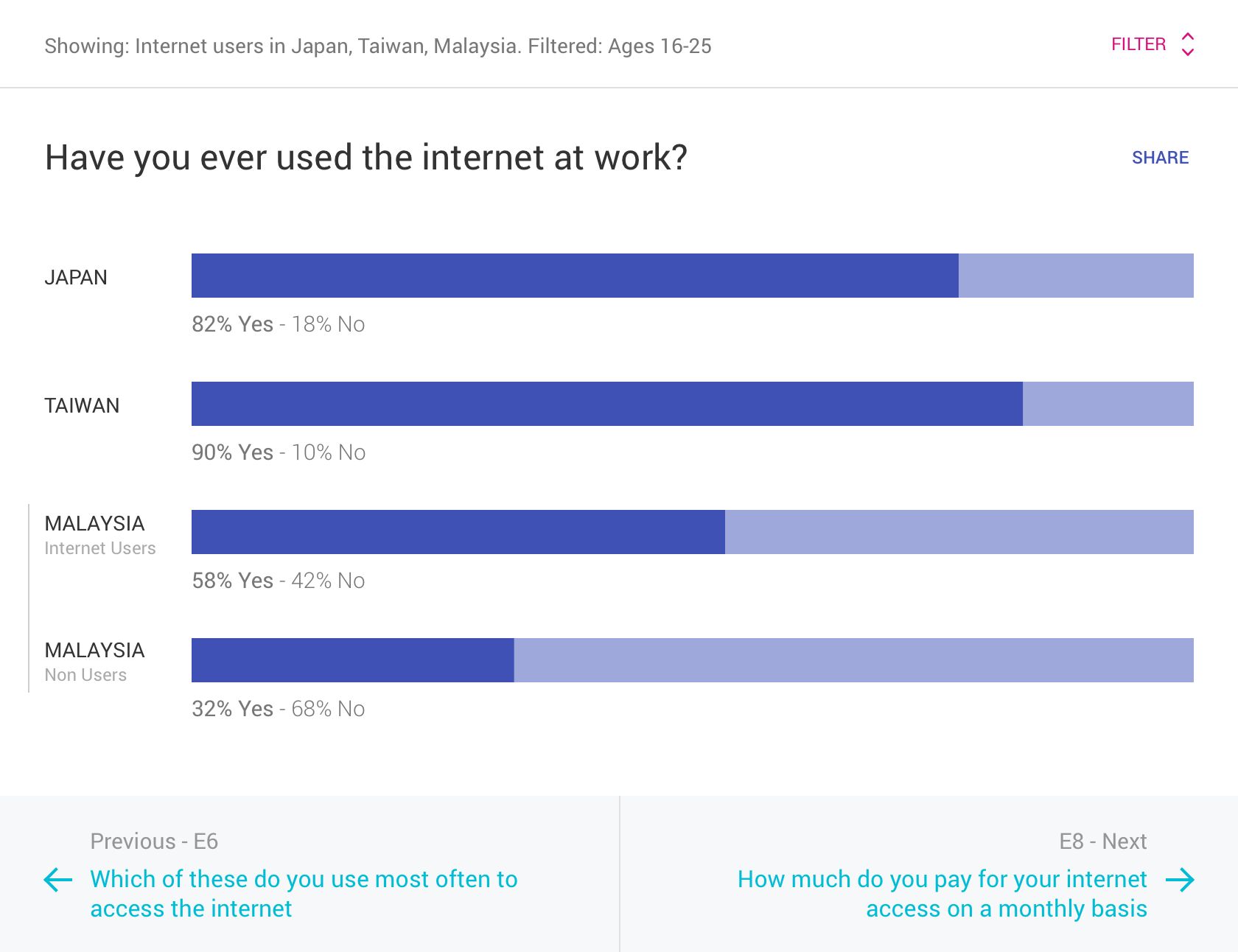Image resolution: width=1238 pixels, height=952 pixels.
Task: Open the FILTER options
Action: [x=1139, y=44]
